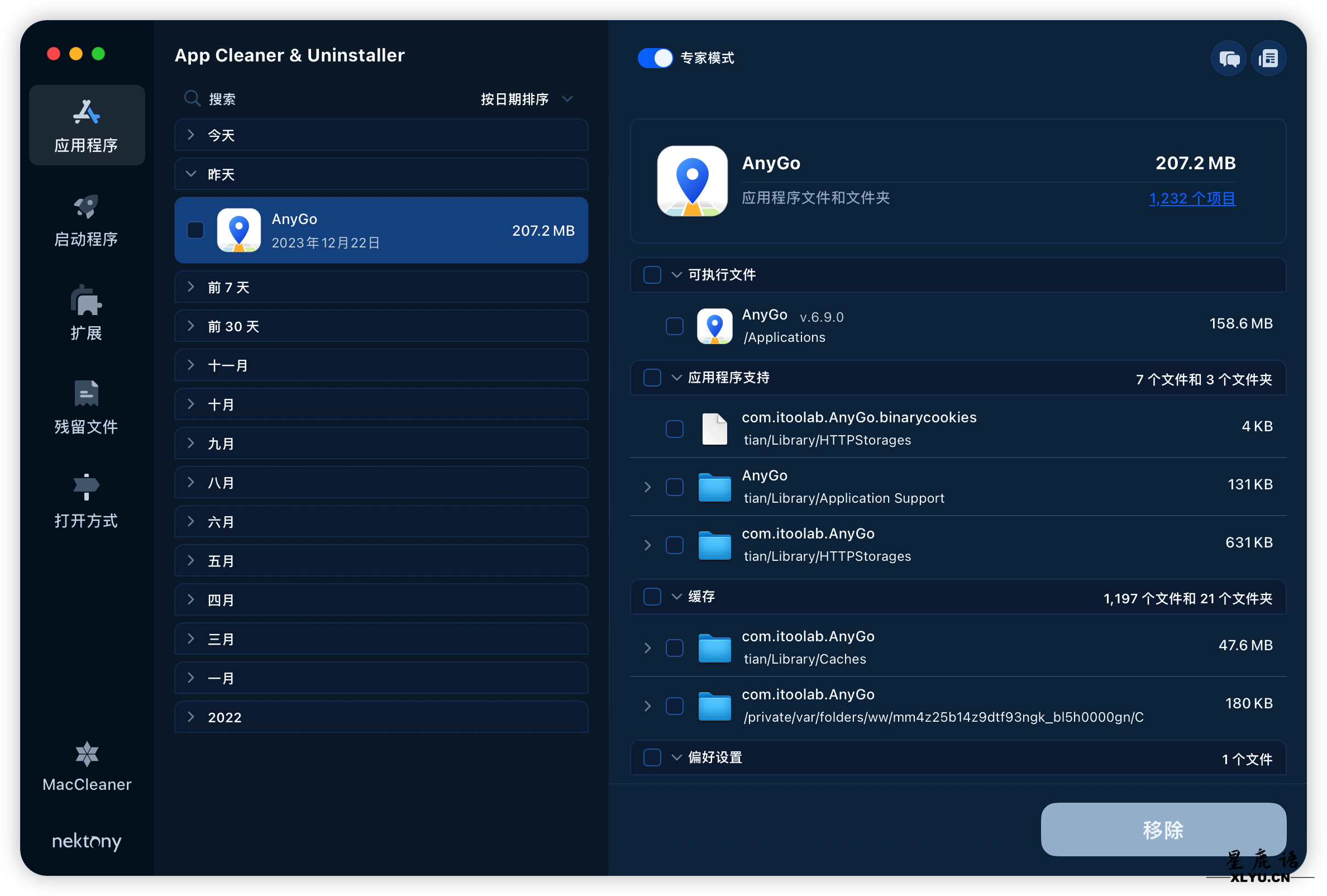The image size is (1327, 896).
Task: Expand the 631 KB HTTPStorages folder row
Action: [x=647, y=545]
